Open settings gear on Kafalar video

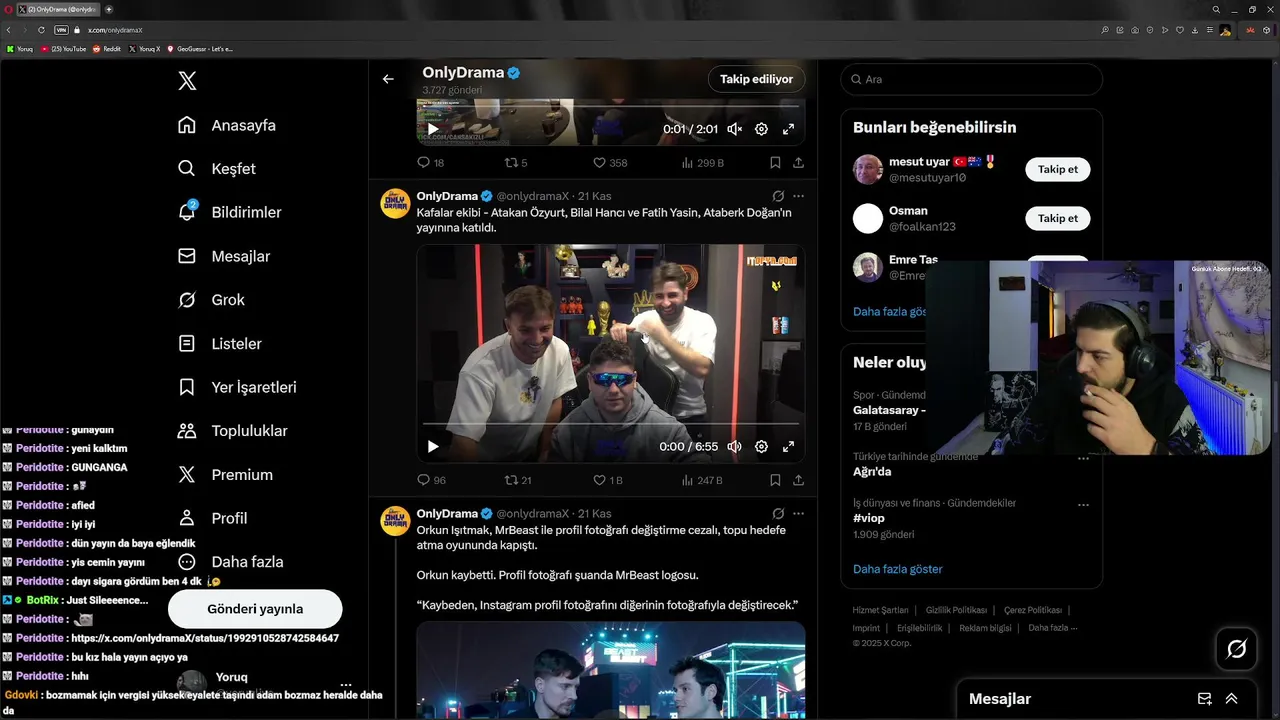click(x=761, y=447)
